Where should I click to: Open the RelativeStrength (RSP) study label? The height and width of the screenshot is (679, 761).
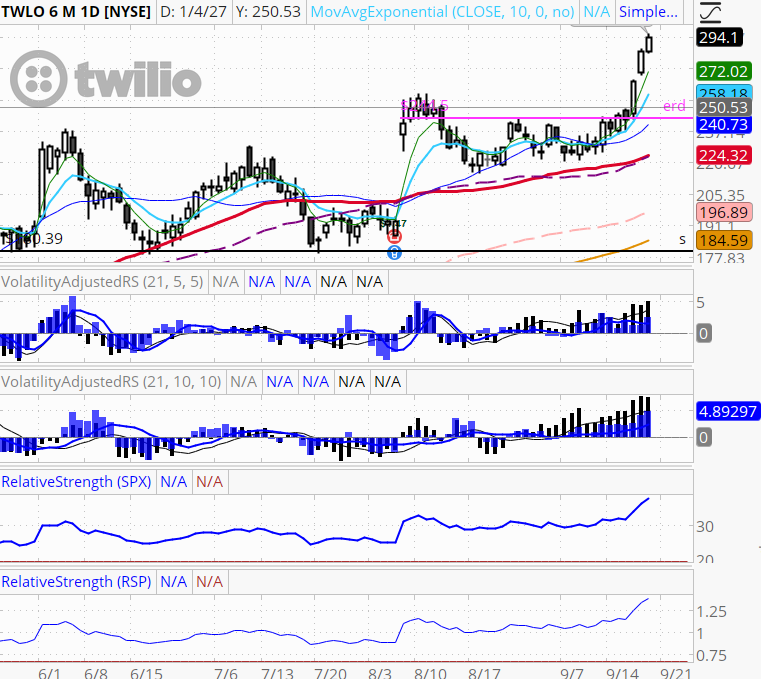(x=76, y=582)
